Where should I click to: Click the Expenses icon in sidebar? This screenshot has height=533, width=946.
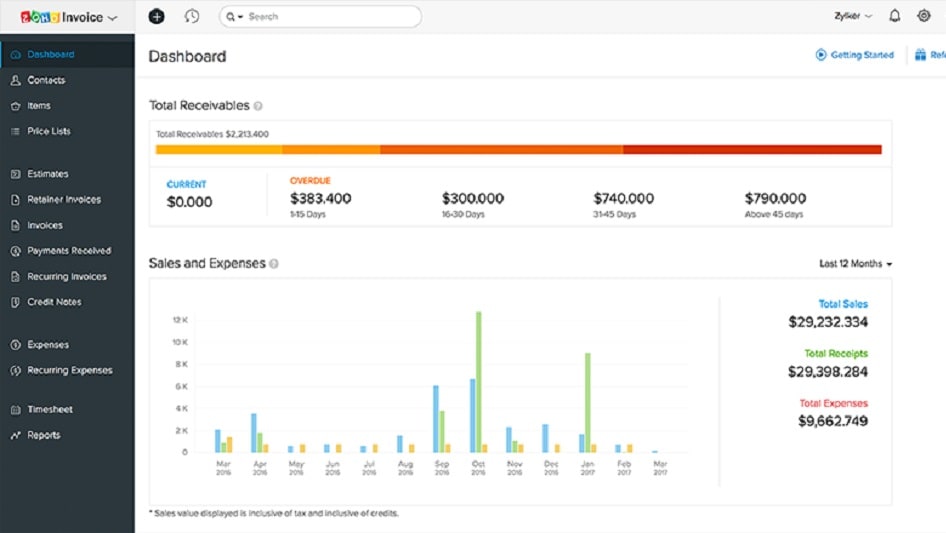tap(16, 345)
